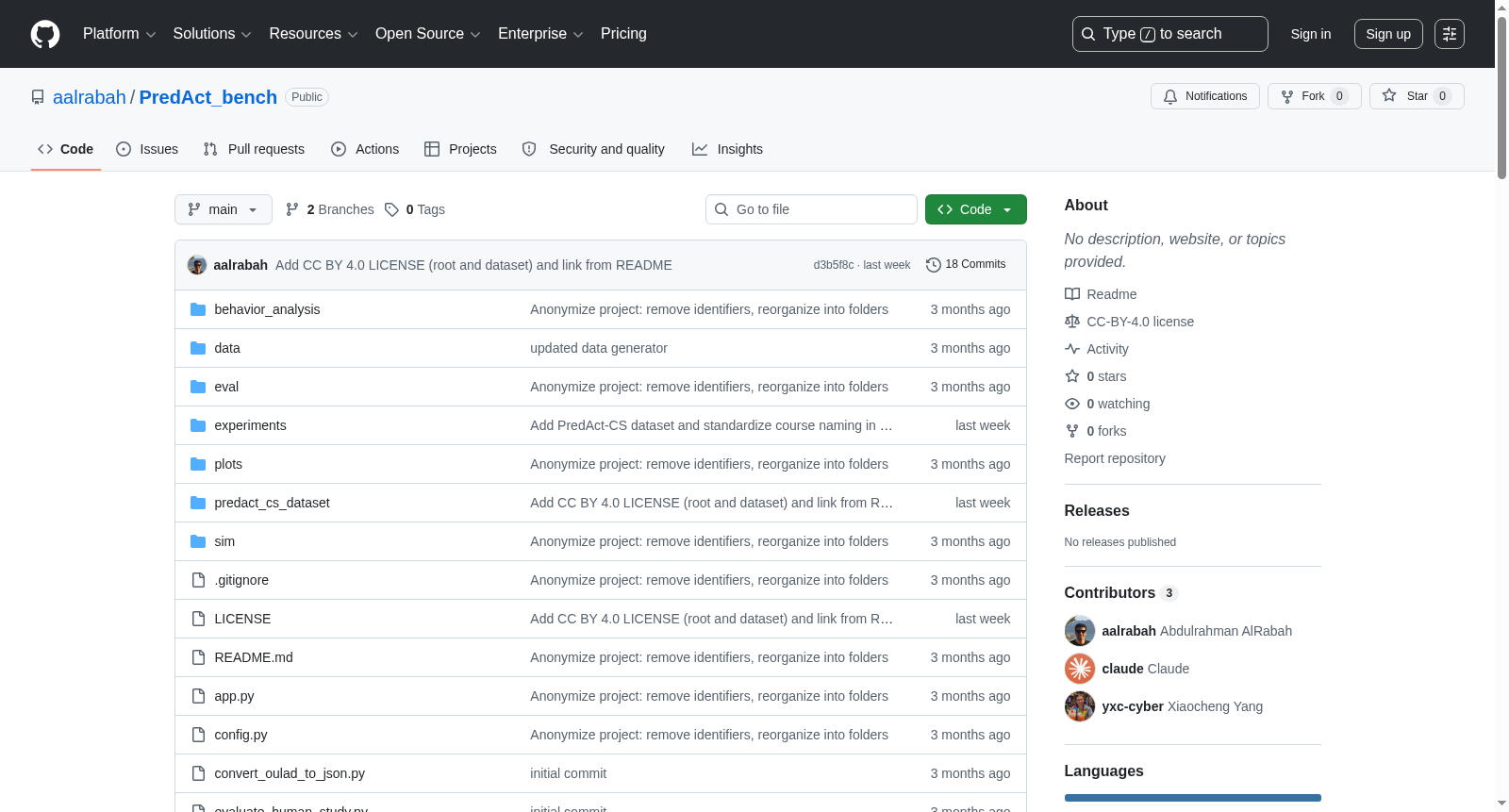1509x812 pixels.
Task: Switch to the Pull requests tab
Action: click(x=254, y=149)
